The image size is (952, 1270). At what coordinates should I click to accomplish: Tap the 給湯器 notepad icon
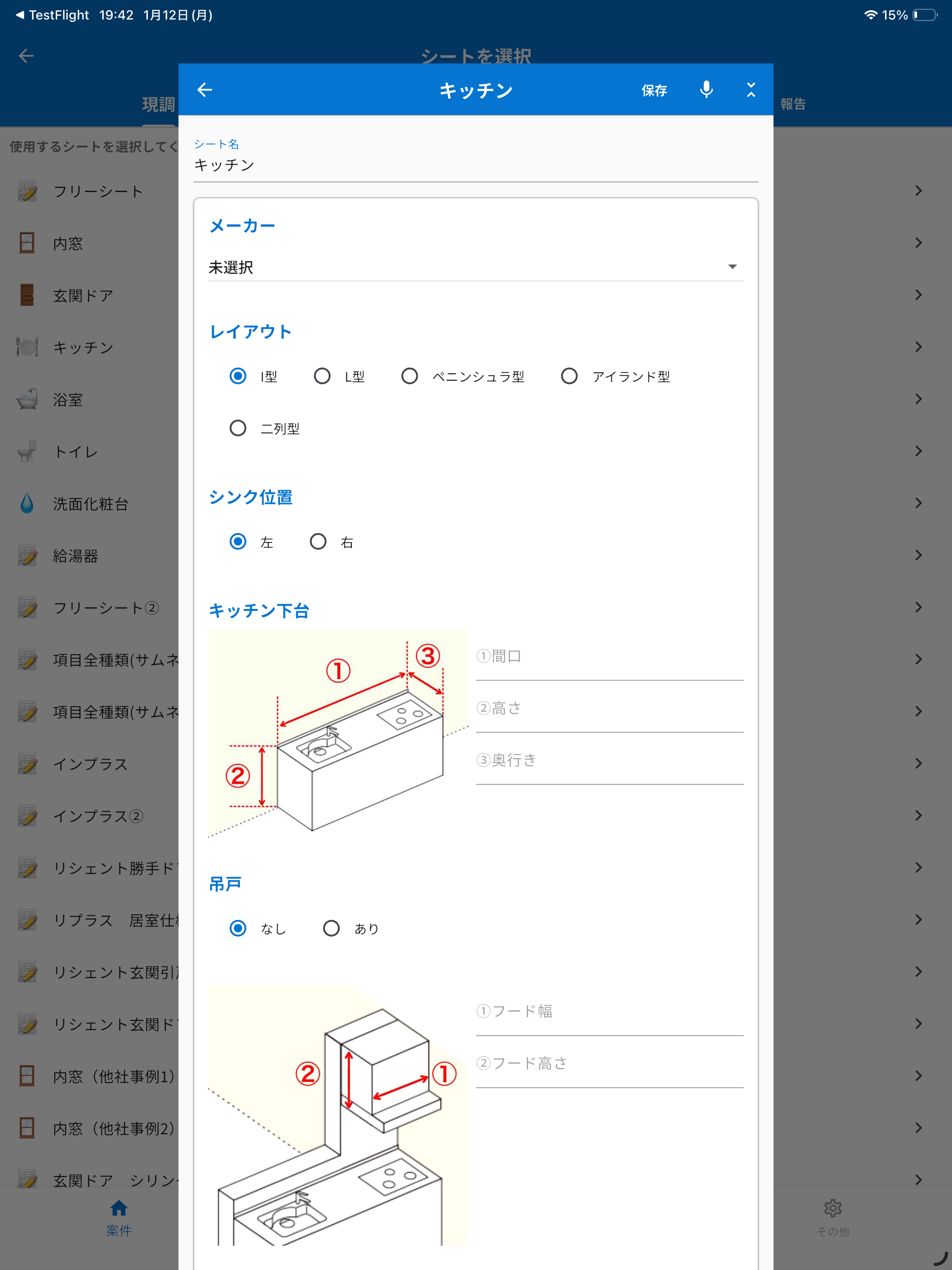click(27, 555)
